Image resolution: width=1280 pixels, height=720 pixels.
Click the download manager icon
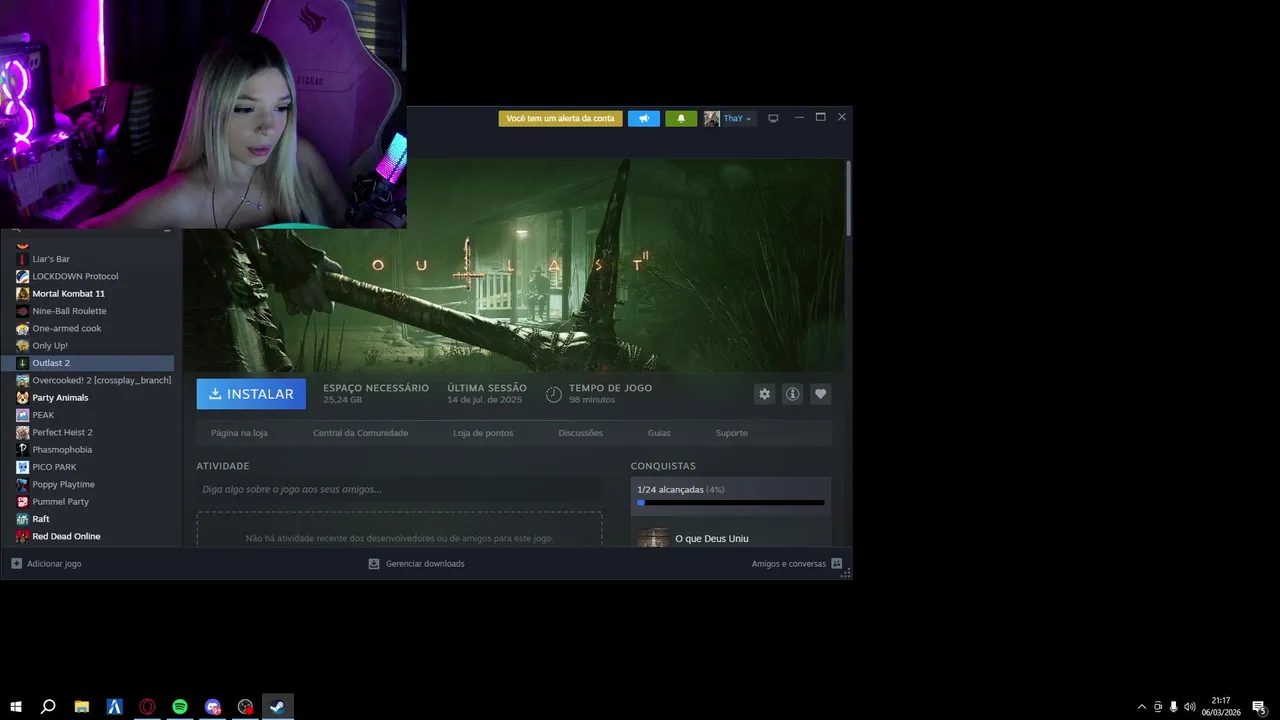point(374,564)
